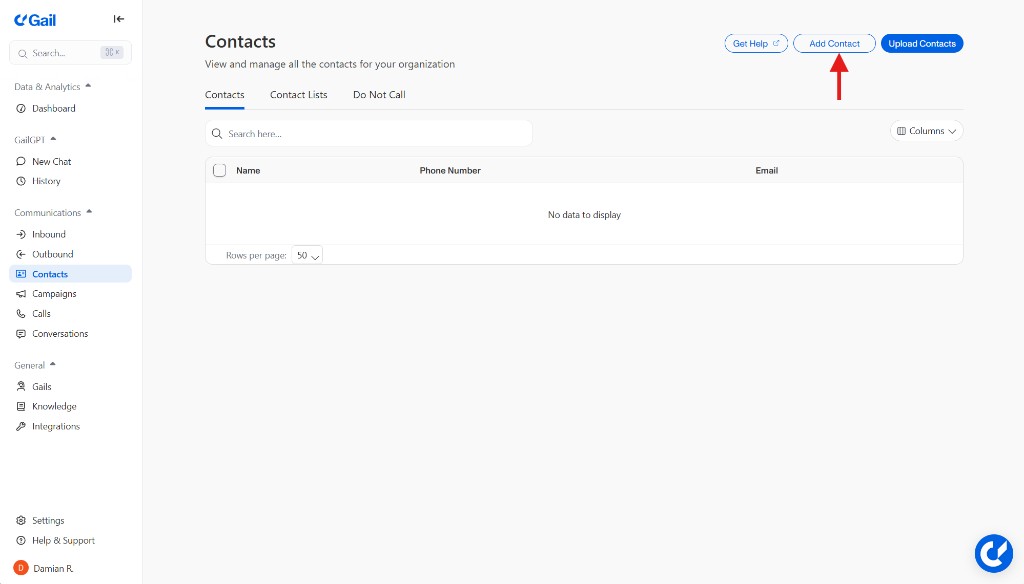Open the Do Not Call tab

(x=378, y=94)
